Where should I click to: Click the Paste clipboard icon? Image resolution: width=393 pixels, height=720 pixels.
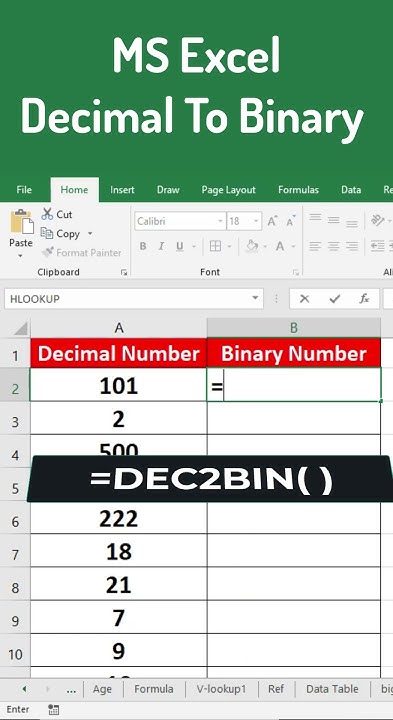coord(22,222)
